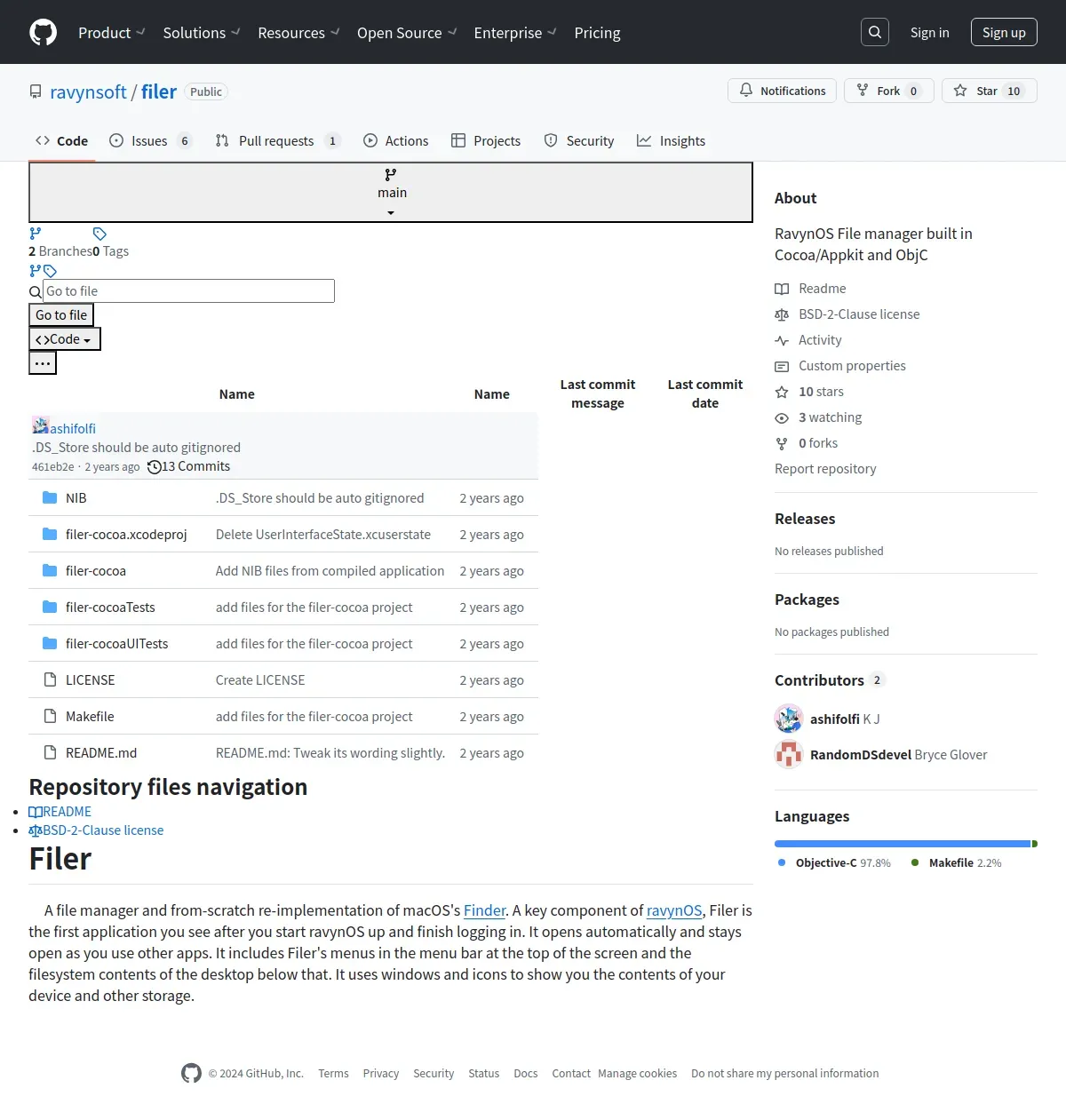
Task: Click the fork icon beside 0 forks
Action: 782,443
